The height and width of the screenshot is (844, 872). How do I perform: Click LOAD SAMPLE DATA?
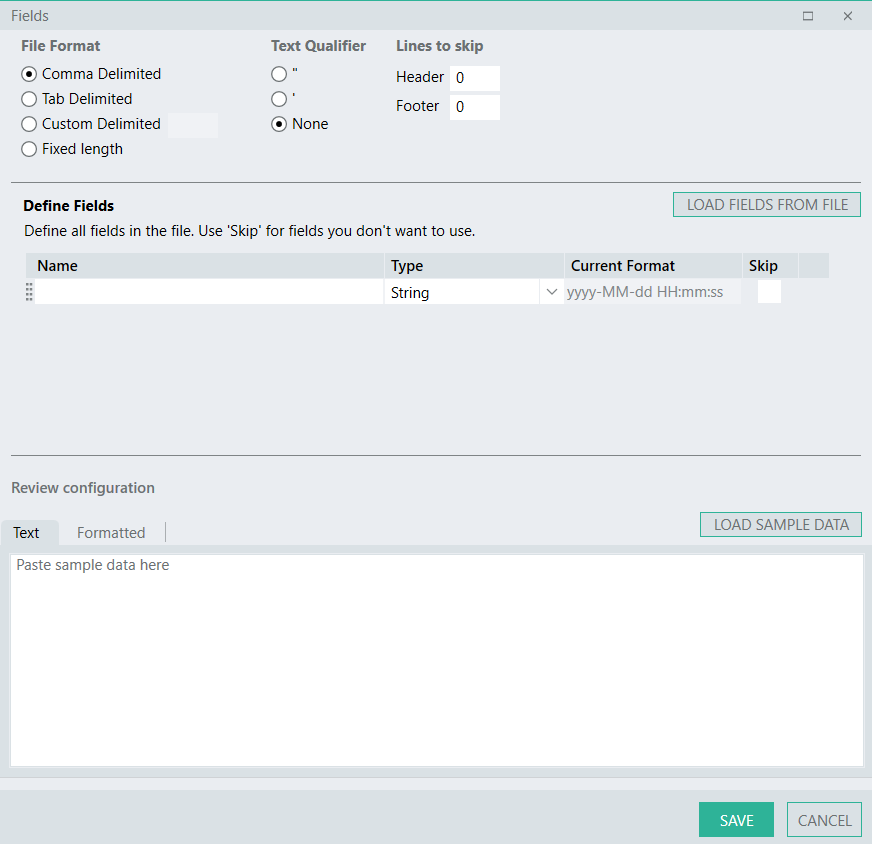780,524
